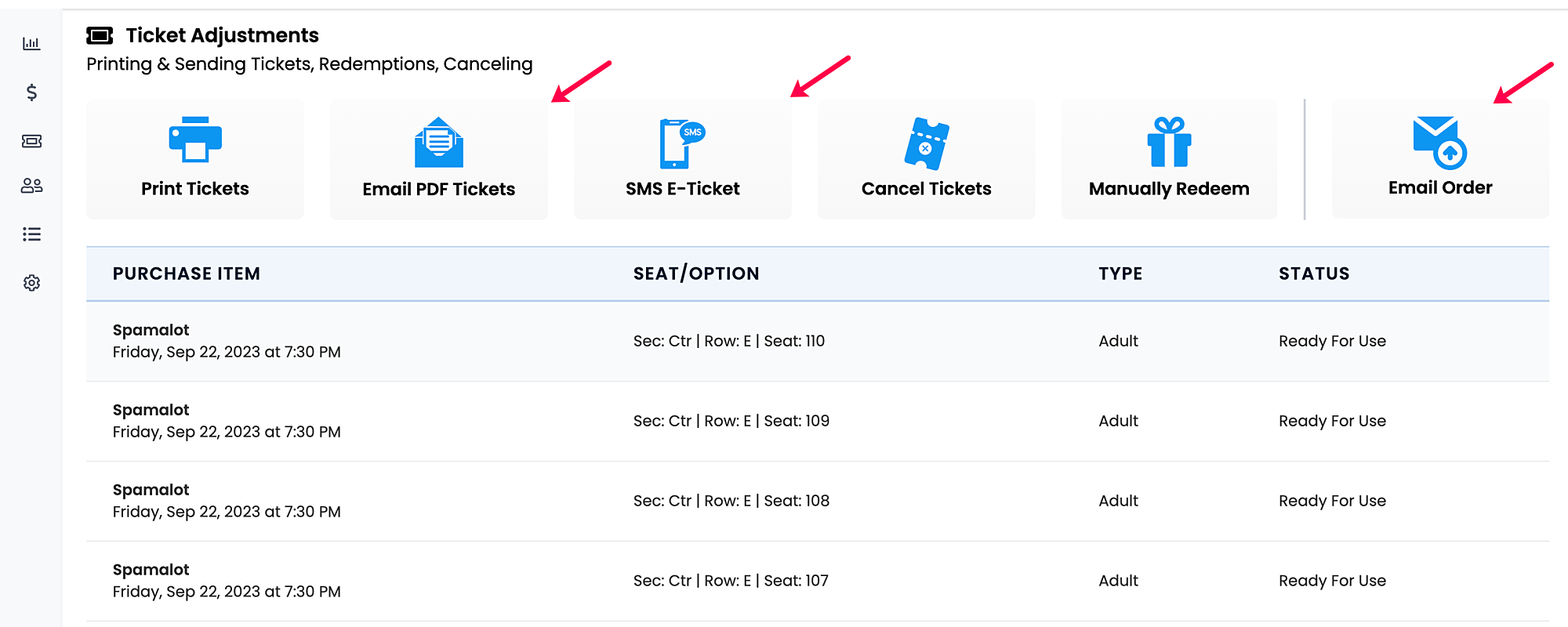This screenshot has width=1568, height=627.
Task: Click the Print Tickets printer icon
Action: coord(195,140)
